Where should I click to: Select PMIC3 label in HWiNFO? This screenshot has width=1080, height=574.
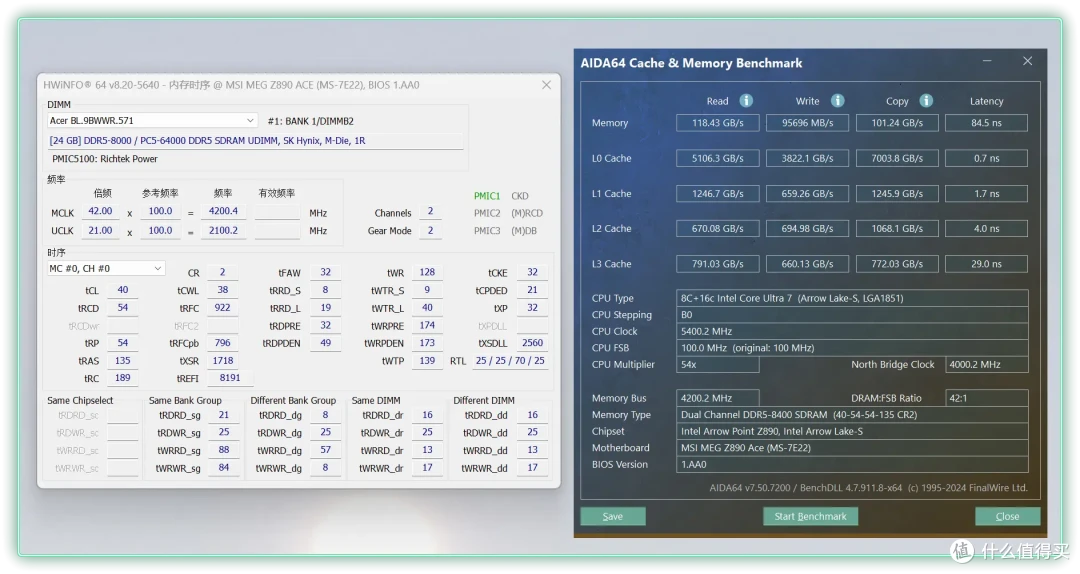pos(487,231)
